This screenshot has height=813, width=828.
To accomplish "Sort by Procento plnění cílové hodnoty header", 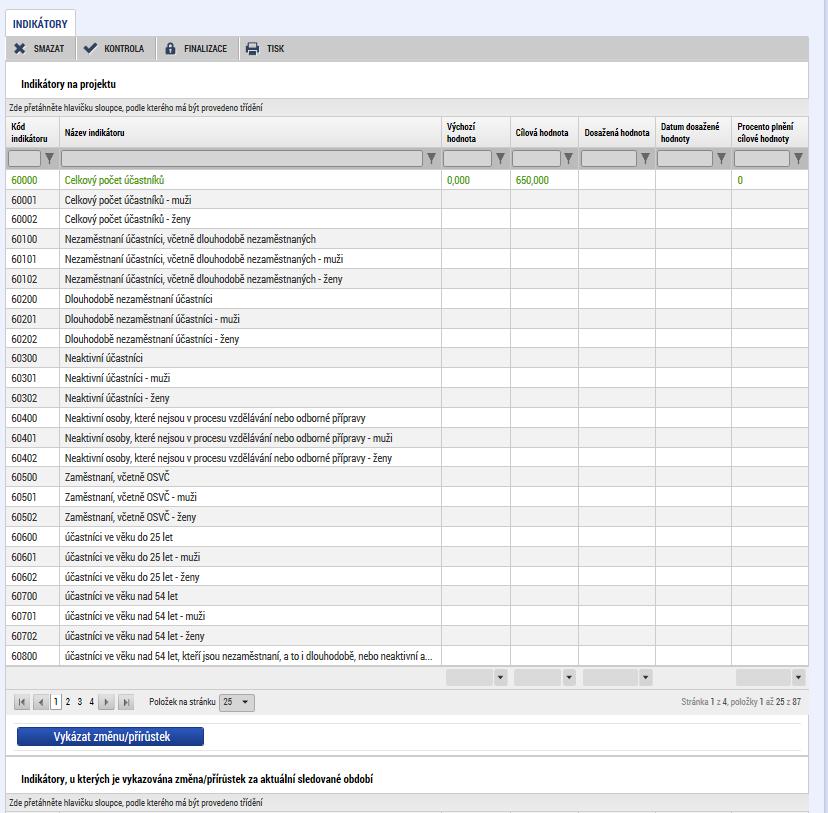I will 770,133.
